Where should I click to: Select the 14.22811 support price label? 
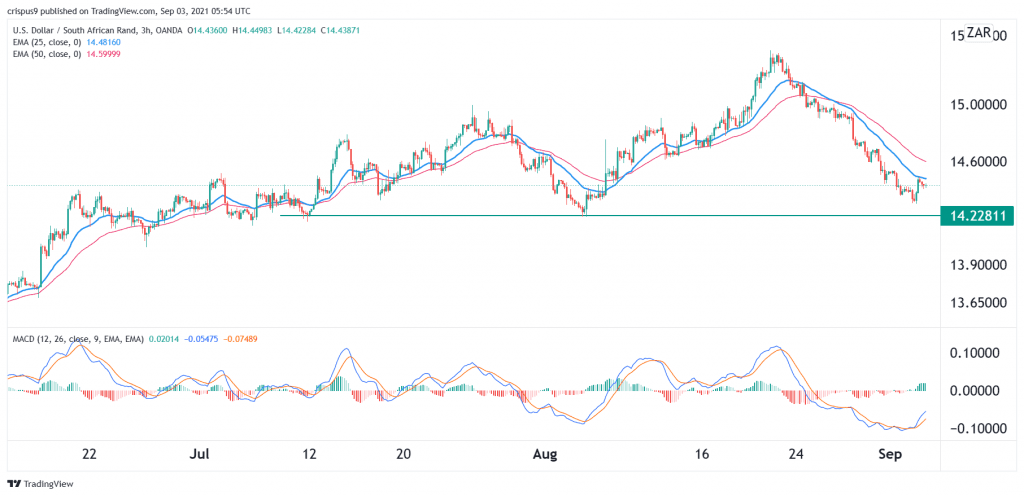click(x=976, y=215)
